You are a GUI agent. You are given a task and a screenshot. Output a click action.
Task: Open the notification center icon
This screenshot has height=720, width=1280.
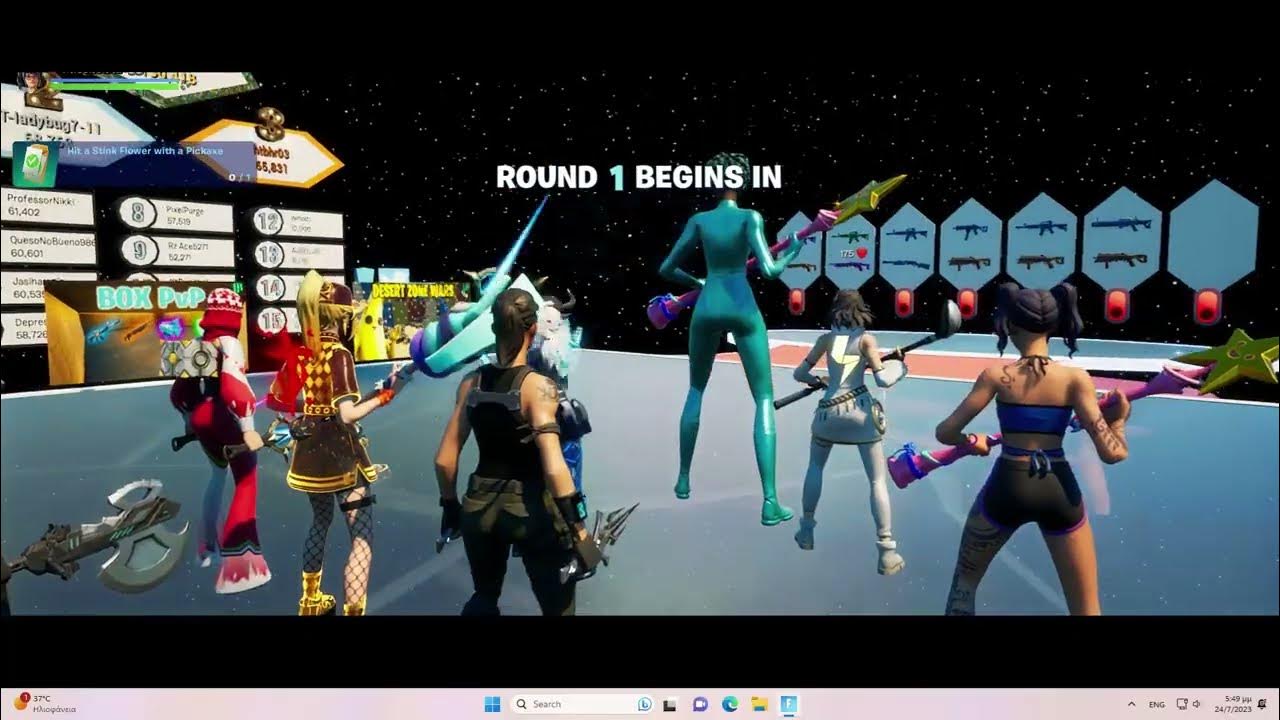[x=1263, y=704]
